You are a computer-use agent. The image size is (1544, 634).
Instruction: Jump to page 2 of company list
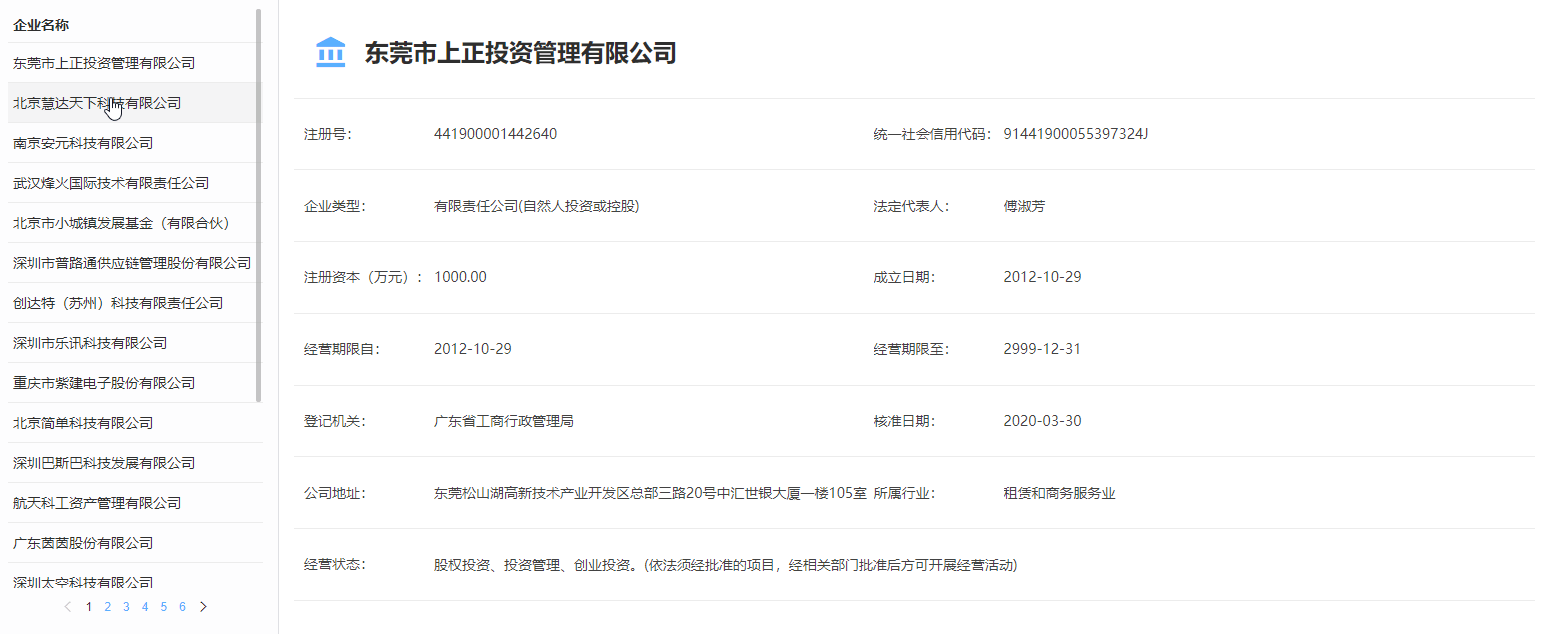(x=107, y=607)
